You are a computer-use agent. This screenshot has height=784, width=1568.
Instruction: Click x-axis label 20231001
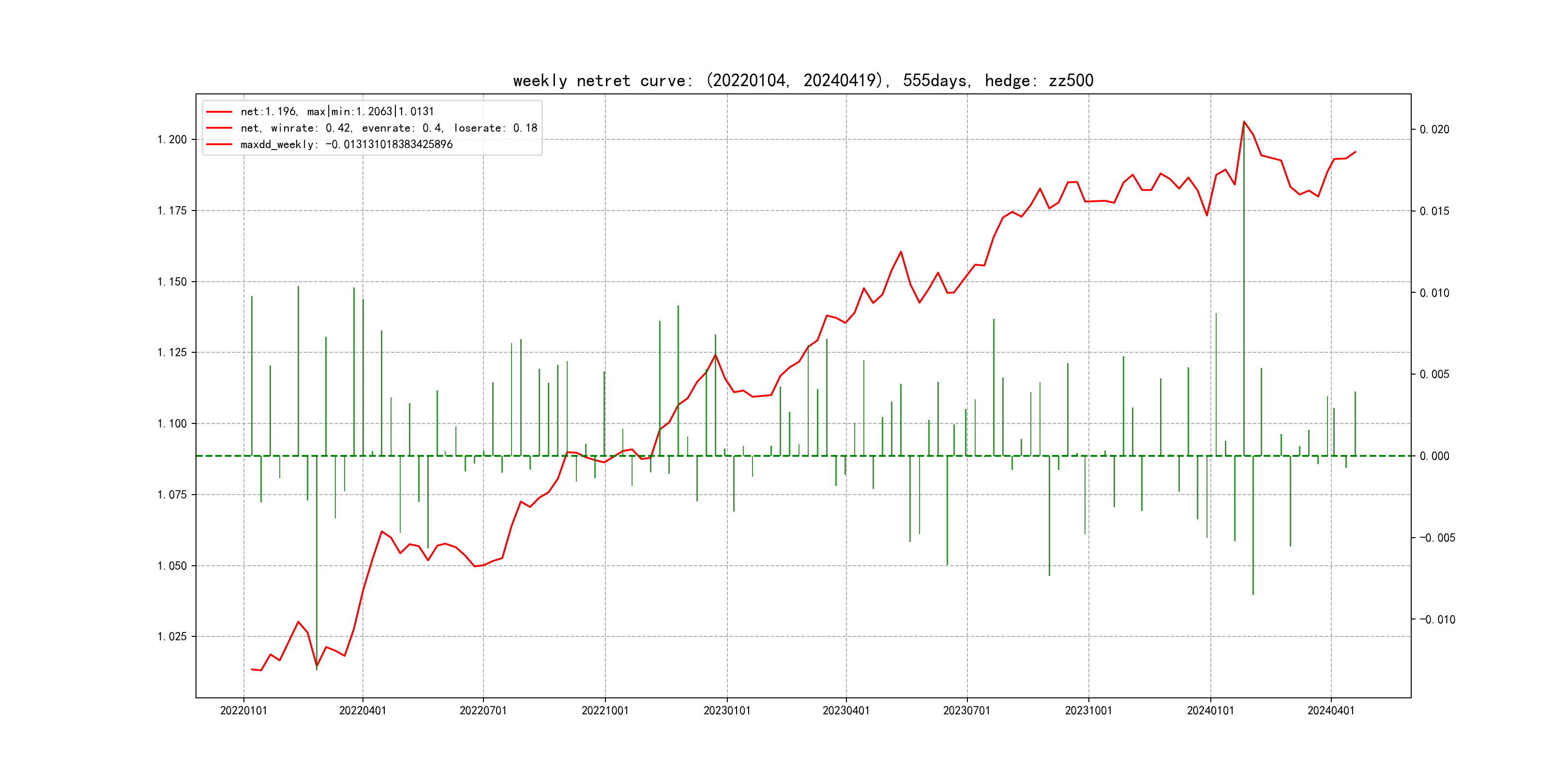click(x=1088, y=711)
